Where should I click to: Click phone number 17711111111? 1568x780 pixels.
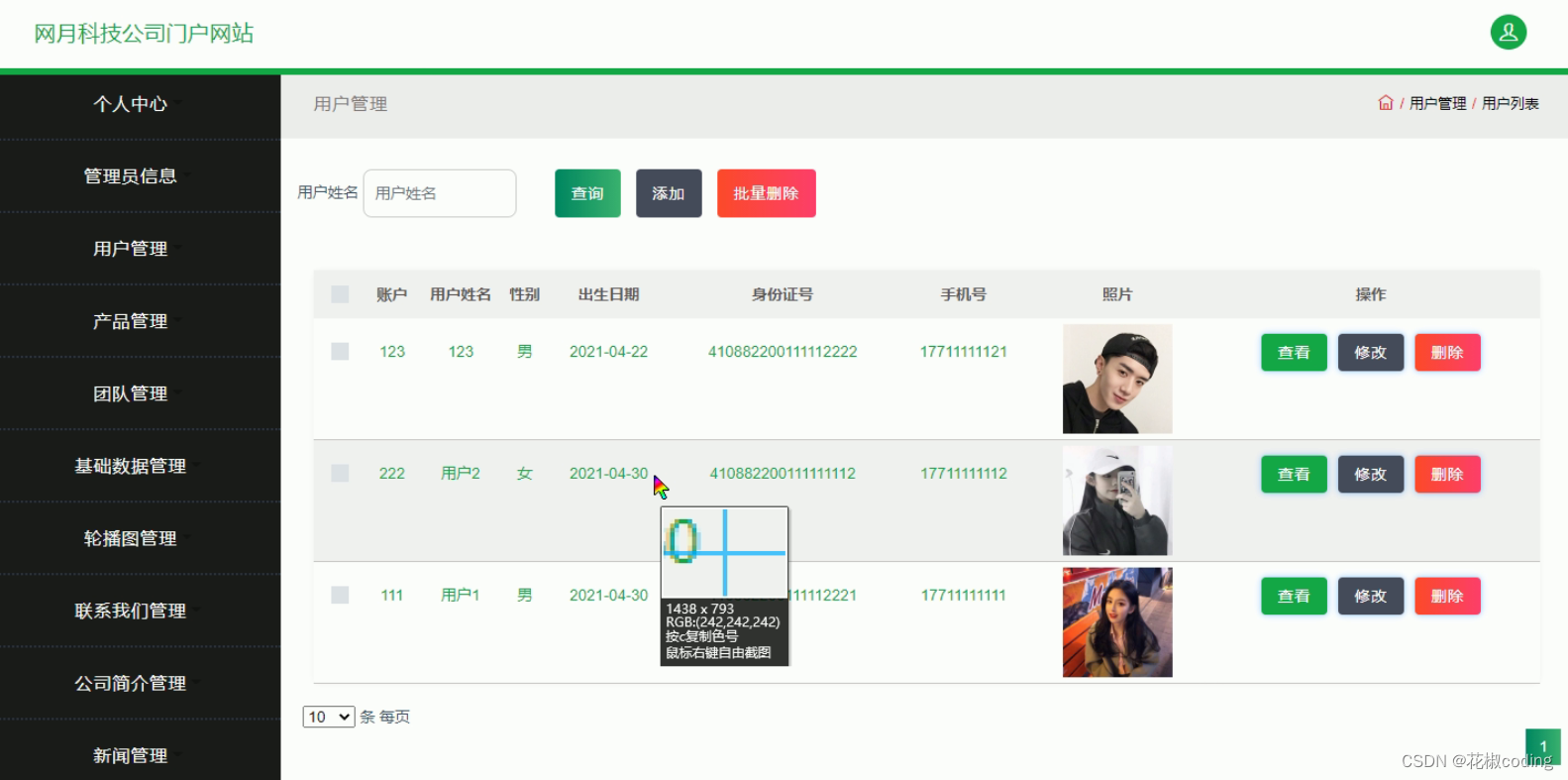pyautogui.click(x=964, y=596)
